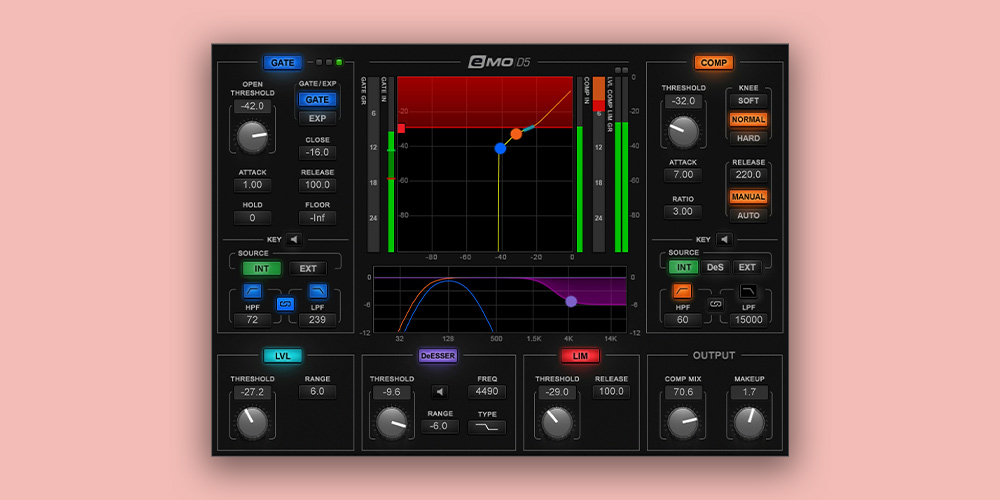Toggle the gate HPF filter icon
The image size is (1000, 500).
[252, 292]
